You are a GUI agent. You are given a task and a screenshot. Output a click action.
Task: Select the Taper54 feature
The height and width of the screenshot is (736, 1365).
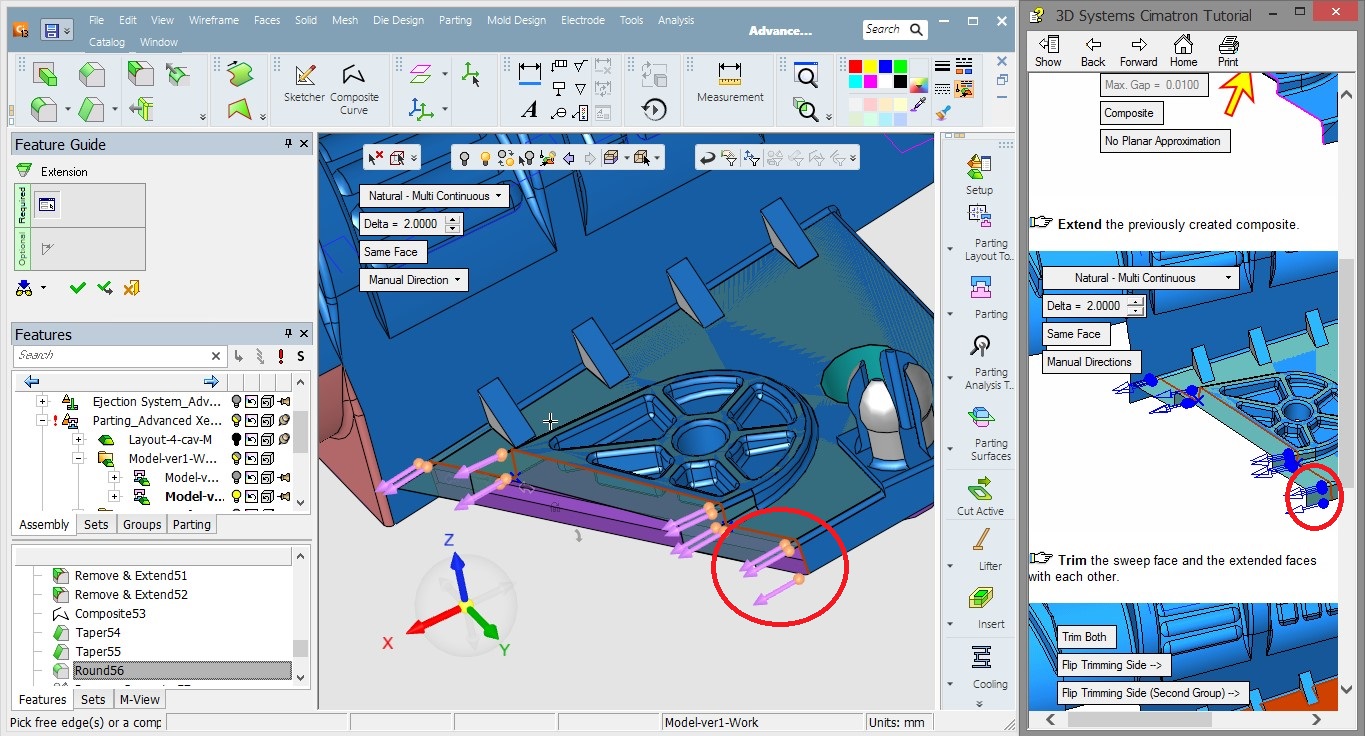click(98, 632)
